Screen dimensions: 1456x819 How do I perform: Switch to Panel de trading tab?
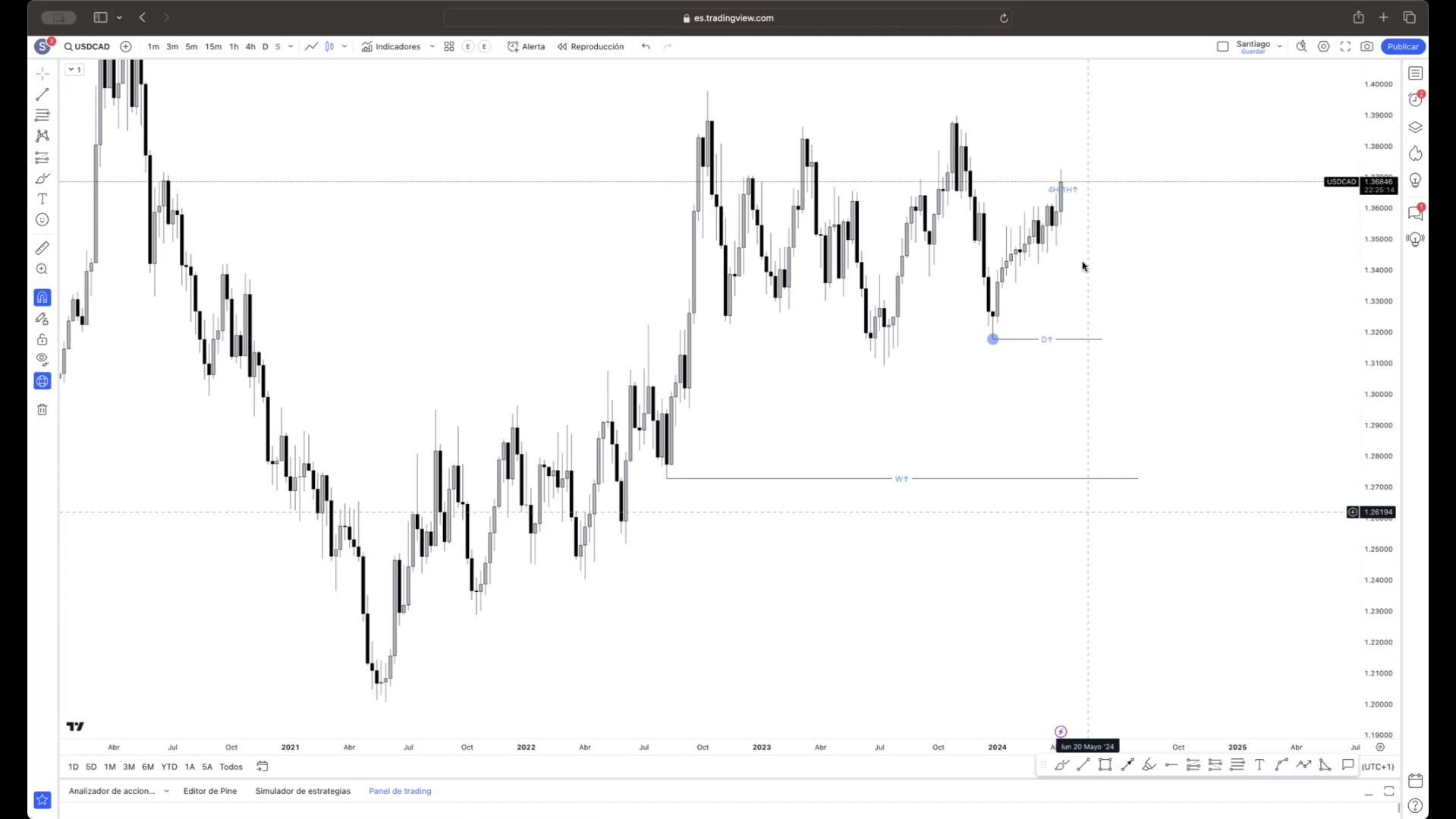click(400, 792)
